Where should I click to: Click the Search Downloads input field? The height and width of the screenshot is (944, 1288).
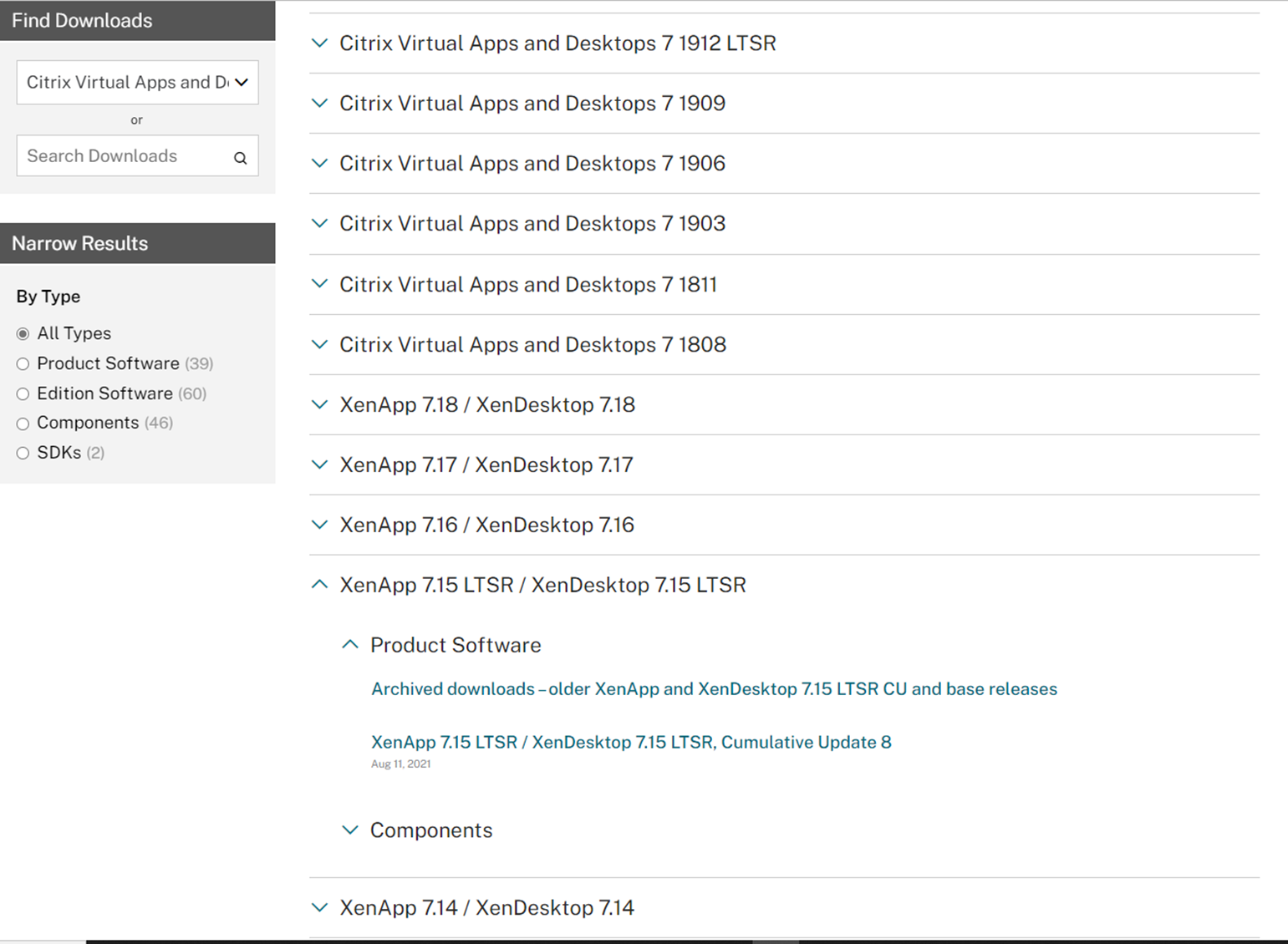coord(137,155)
